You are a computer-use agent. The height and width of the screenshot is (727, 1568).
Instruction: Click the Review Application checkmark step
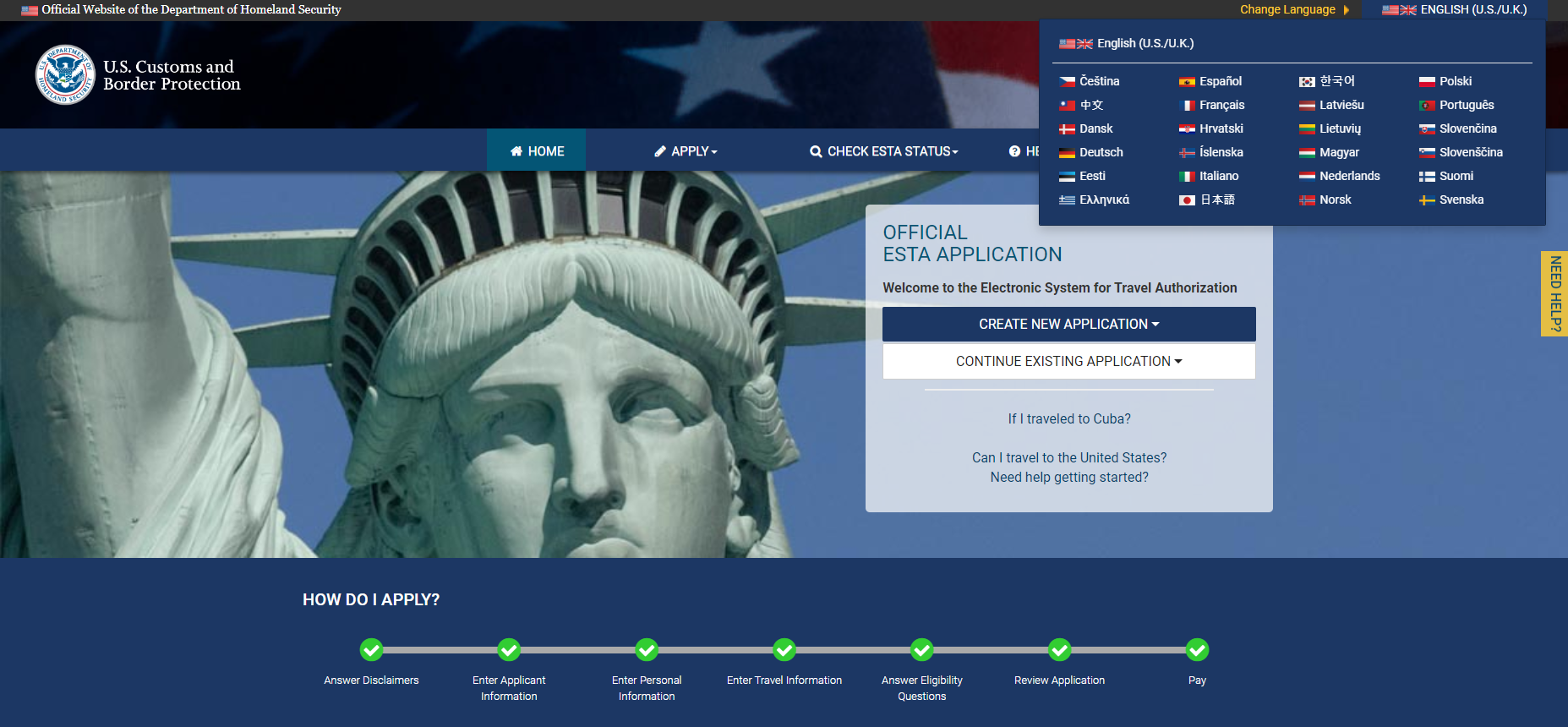(1059, 649)
